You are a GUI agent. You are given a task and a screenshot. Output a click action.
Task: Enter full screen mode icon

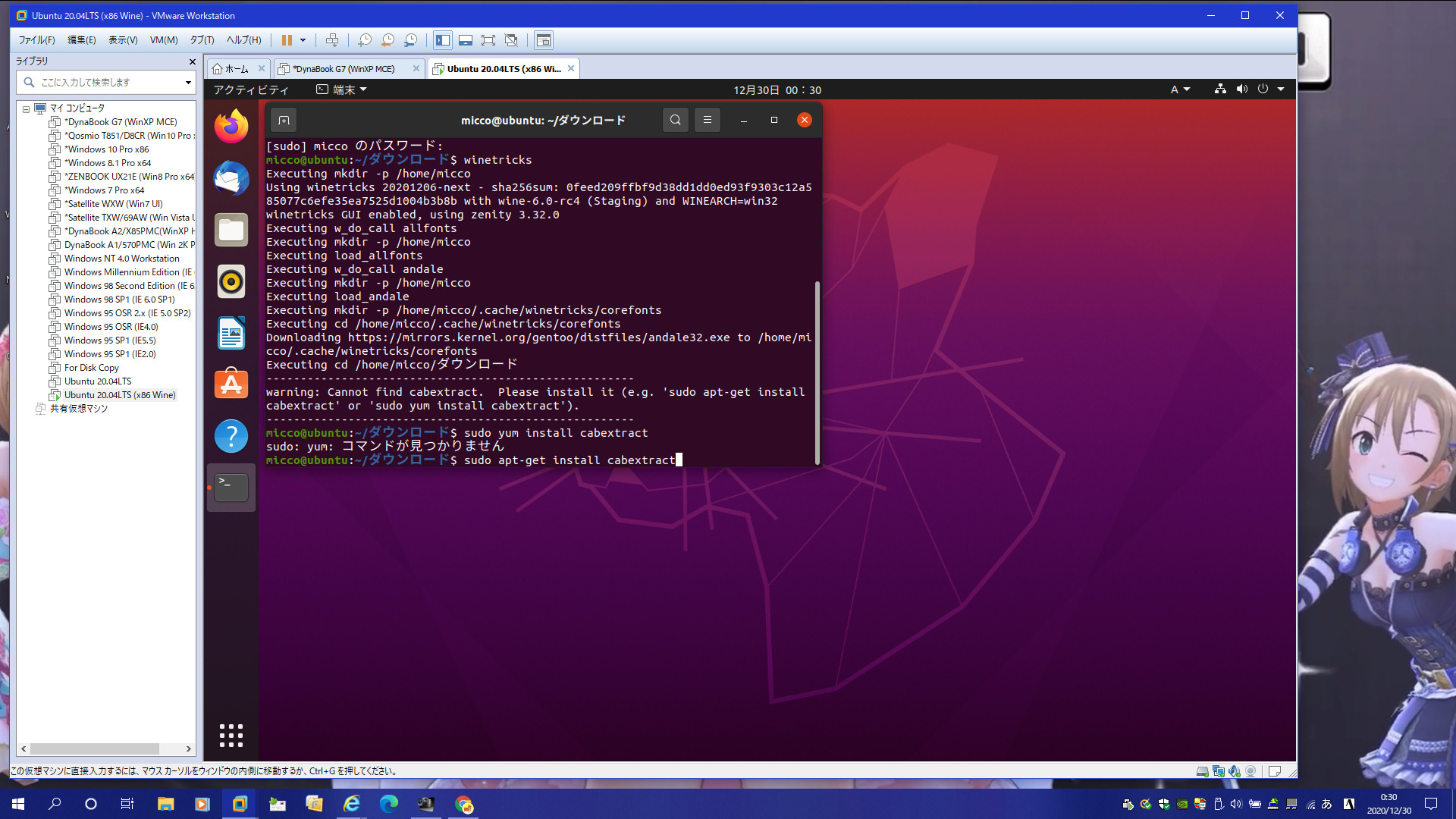[488, 40]
